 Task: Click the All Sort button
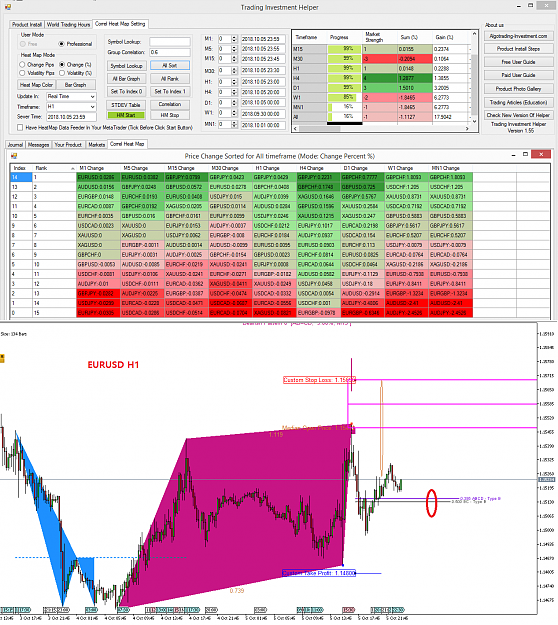[x=170, y=65]
